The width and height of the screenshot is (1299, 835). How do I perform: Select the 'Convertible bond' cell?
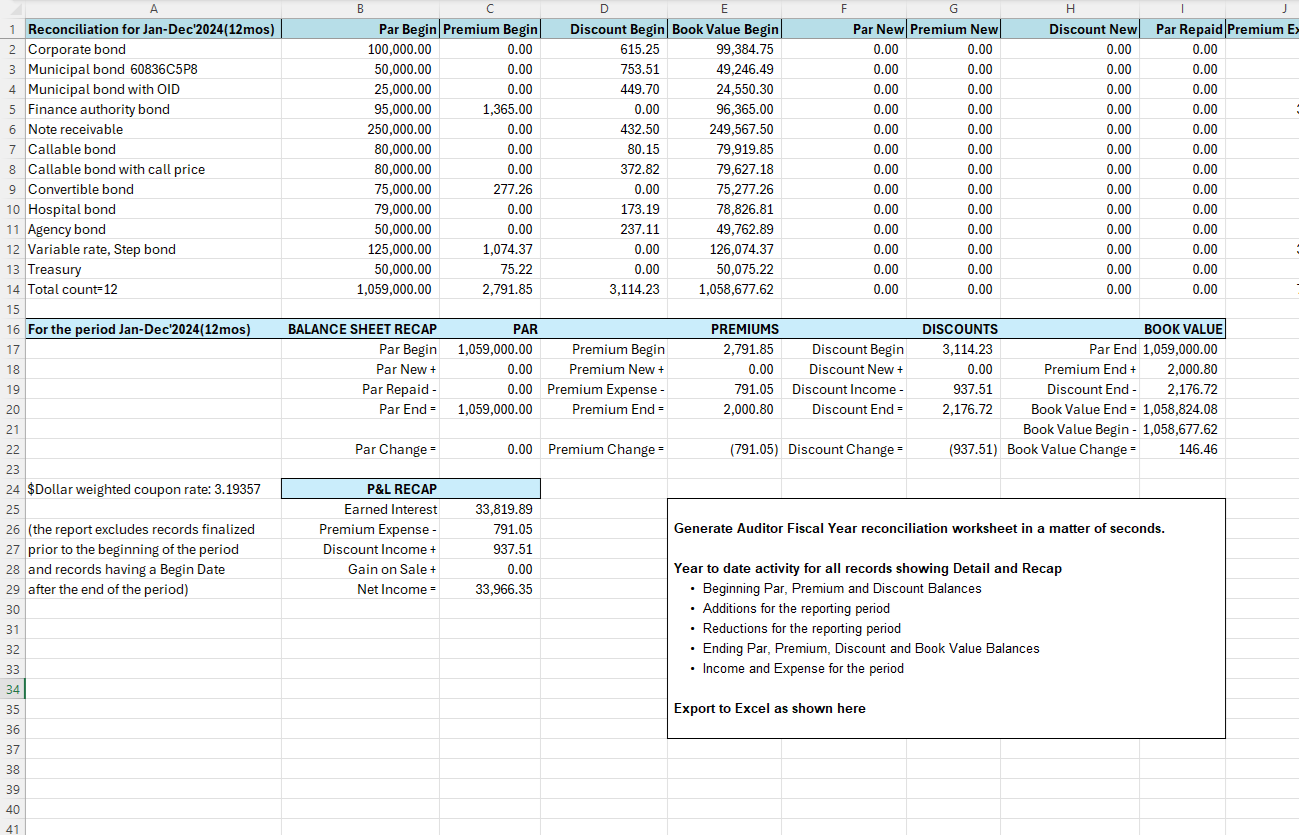point(153,189)
